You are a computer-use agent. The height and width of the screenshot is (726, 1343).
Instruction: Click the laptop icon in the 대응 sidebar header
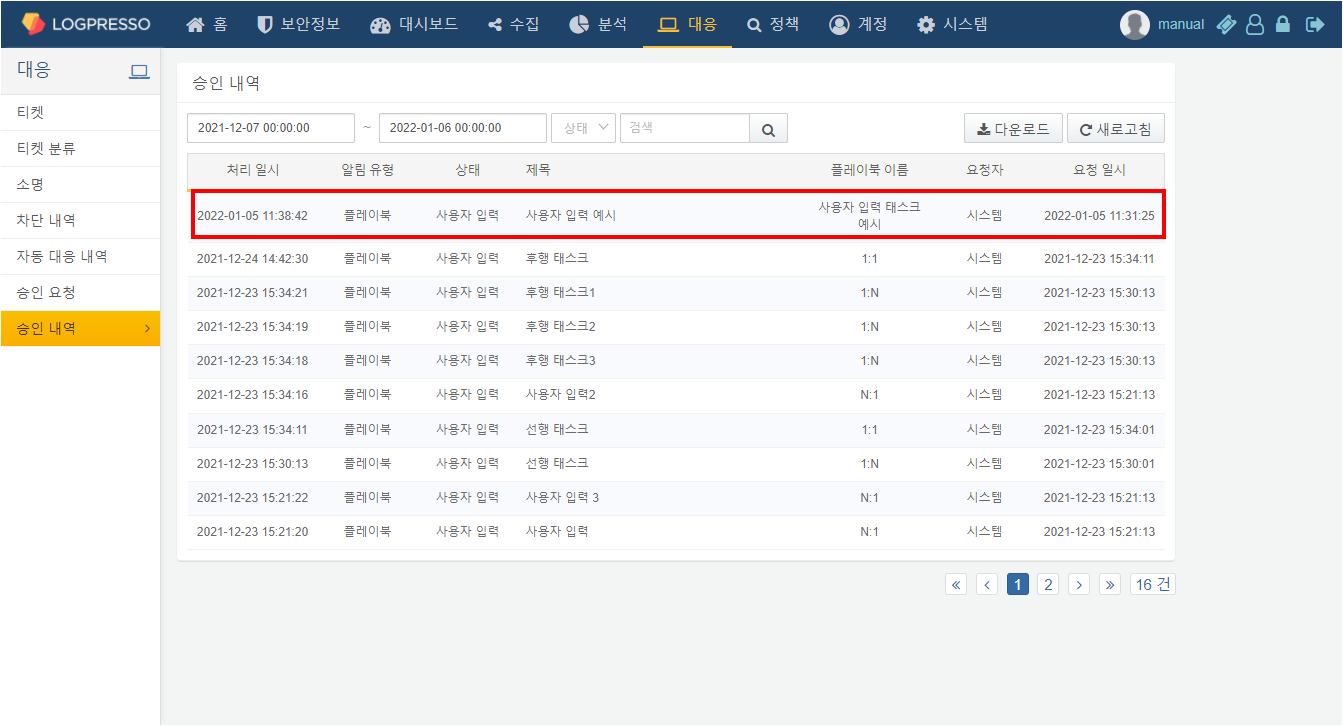pos(139,71)
